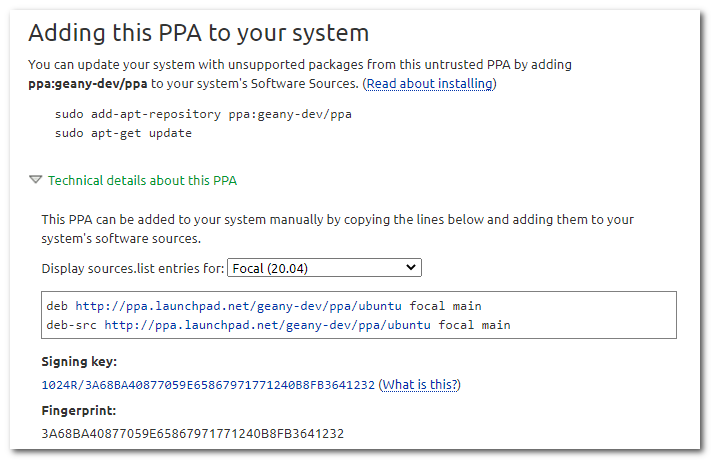Collapse the triangle beside Technical details

pos(36,180)
